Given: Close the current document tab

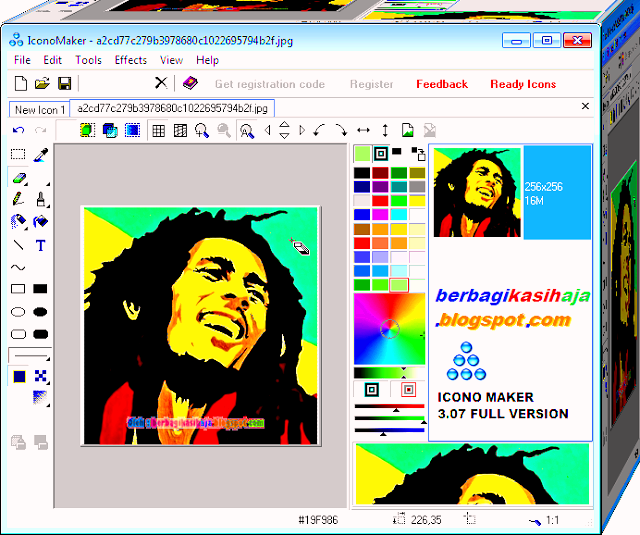Looking at the screenshot, I should pyautogui.click(x=585, y=106).
